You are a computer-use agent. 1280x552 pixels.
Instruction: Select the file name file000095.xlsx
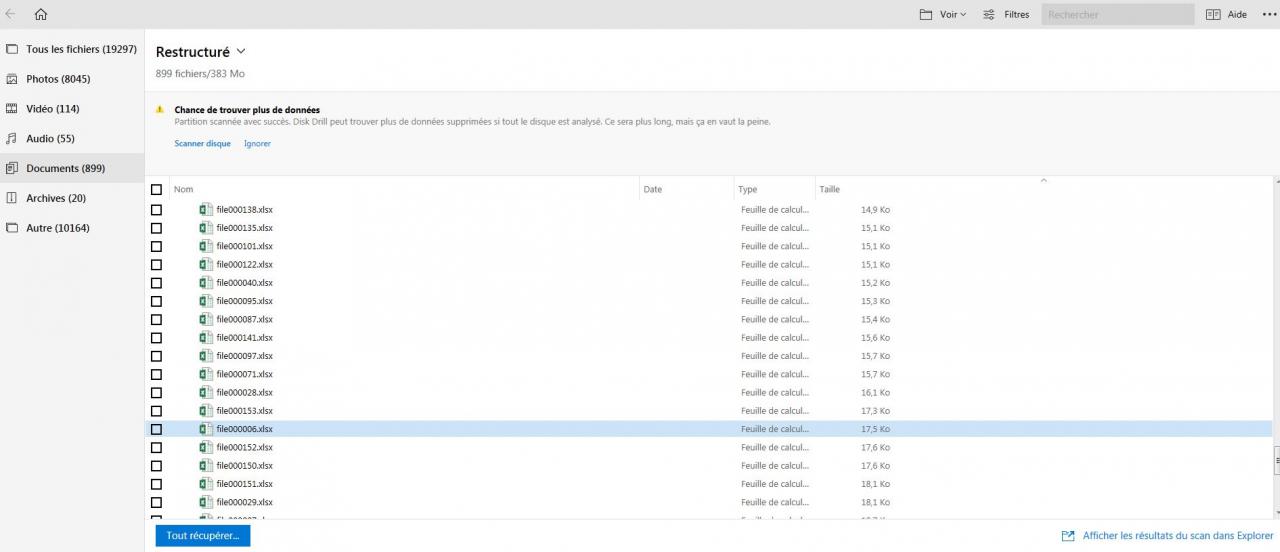245,301
